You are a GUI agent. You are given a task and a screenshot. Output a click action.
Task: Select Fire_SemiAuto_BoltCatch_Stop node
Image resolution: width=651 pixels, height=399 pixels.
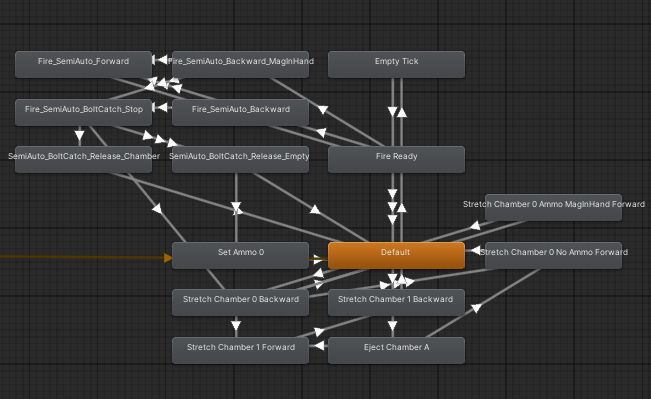pos(83,112)
